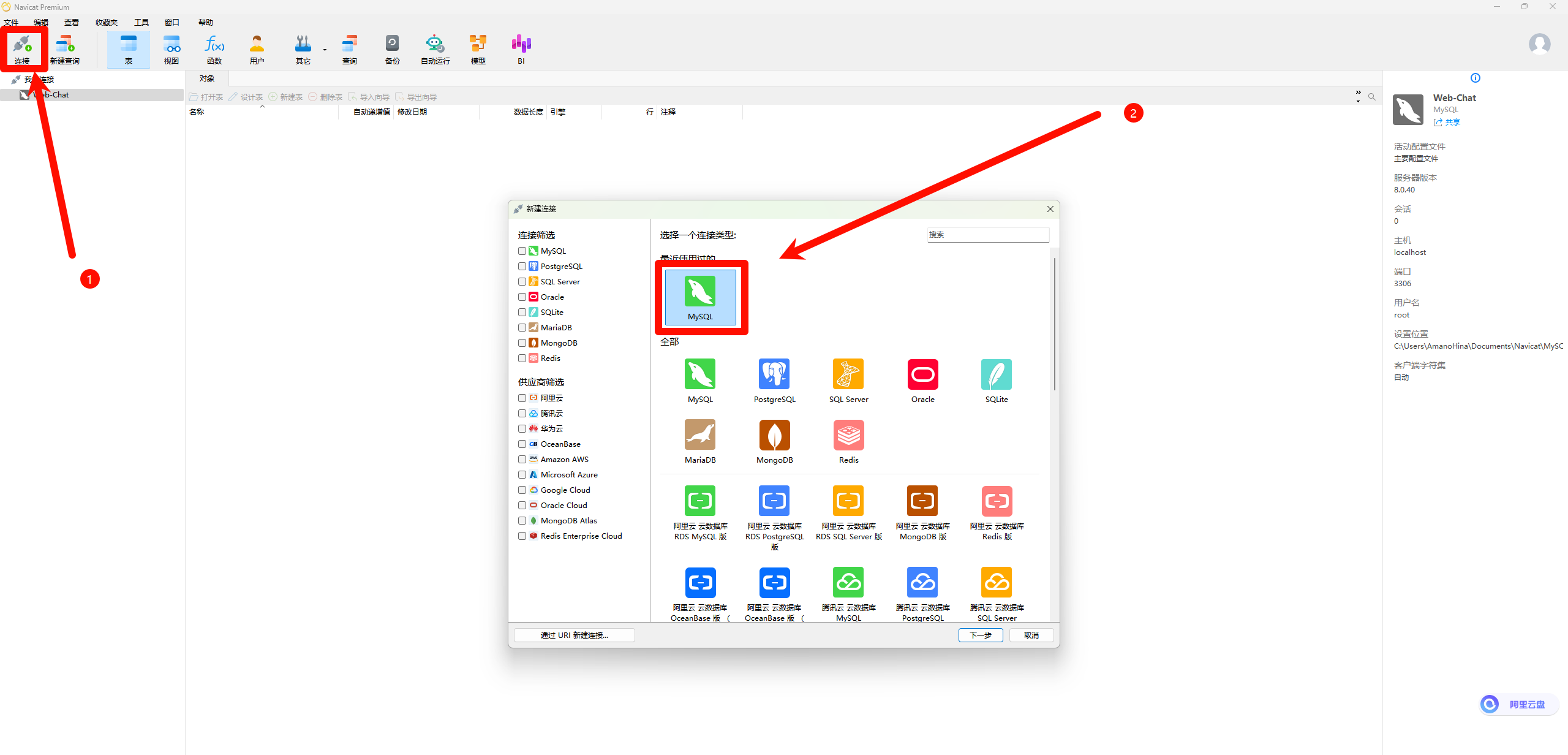1568x755 pixels.
Task: Switch to the 对象 tab
Action: pos(207,78)
